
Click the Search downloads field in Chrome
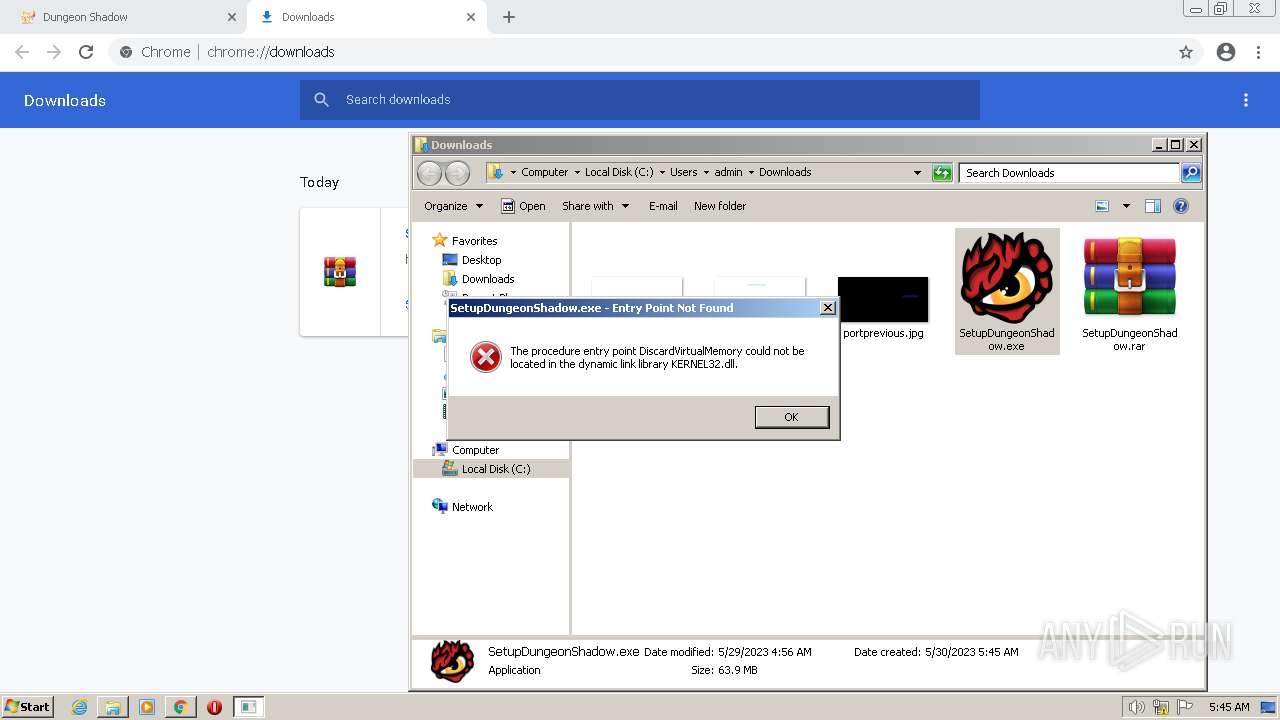click(640, 100)
